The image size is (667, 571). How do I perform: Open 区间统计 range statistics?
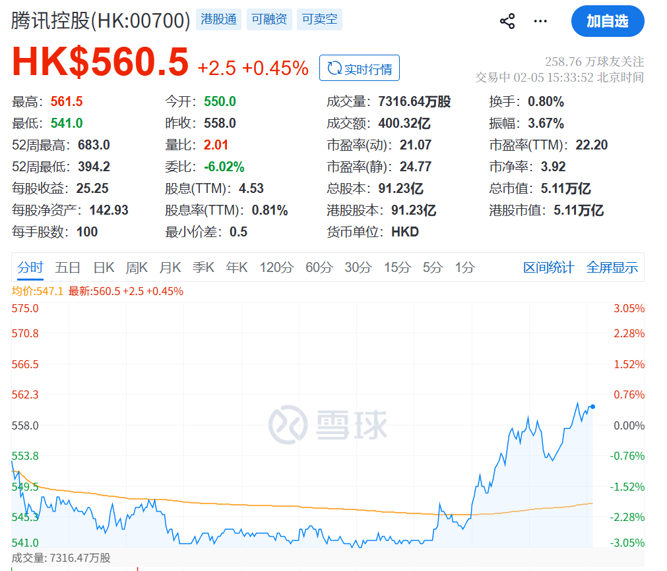[x=549, y=267]
